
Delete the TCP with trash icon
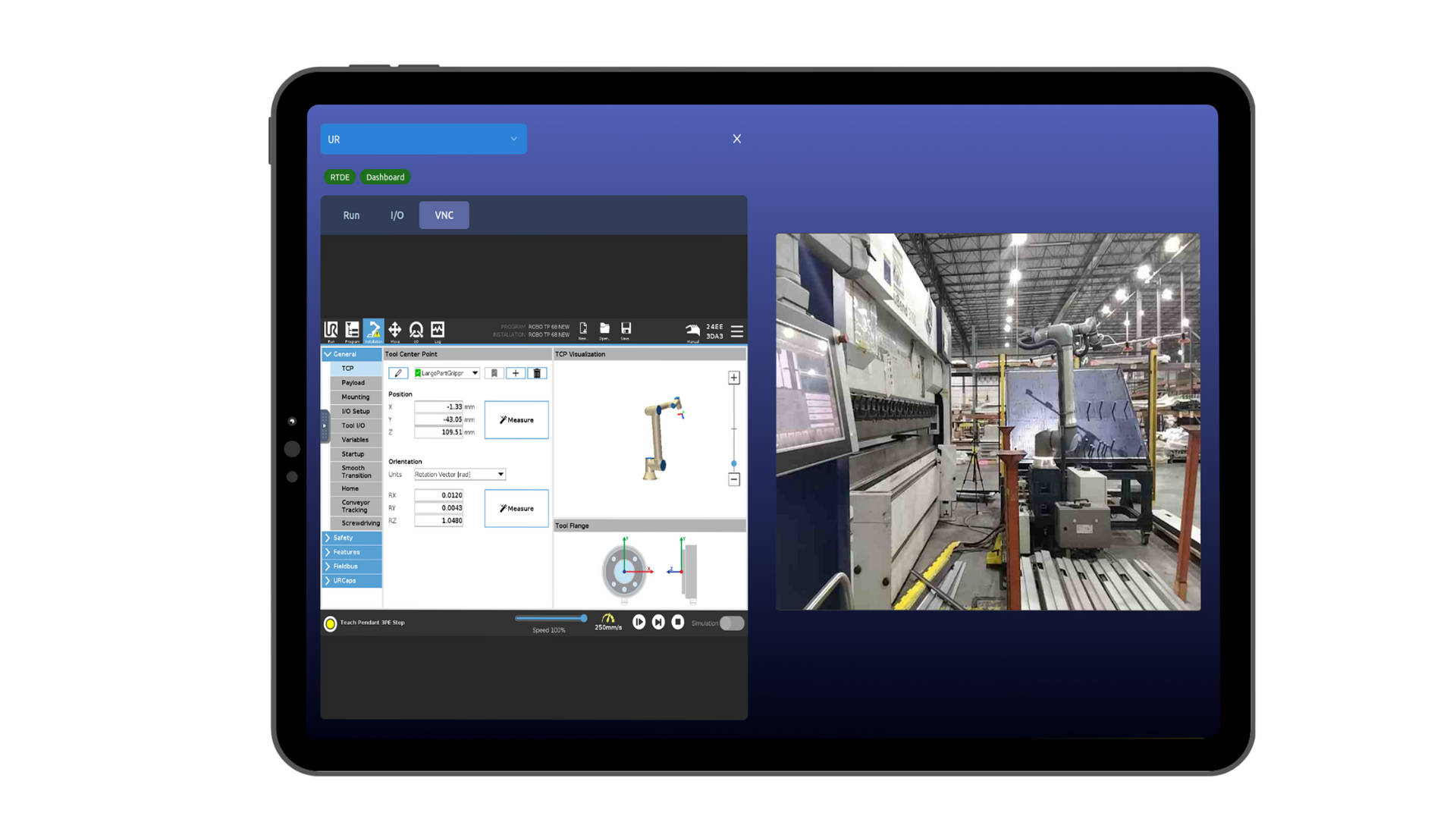pyautogui.click(x=537, y=373)
